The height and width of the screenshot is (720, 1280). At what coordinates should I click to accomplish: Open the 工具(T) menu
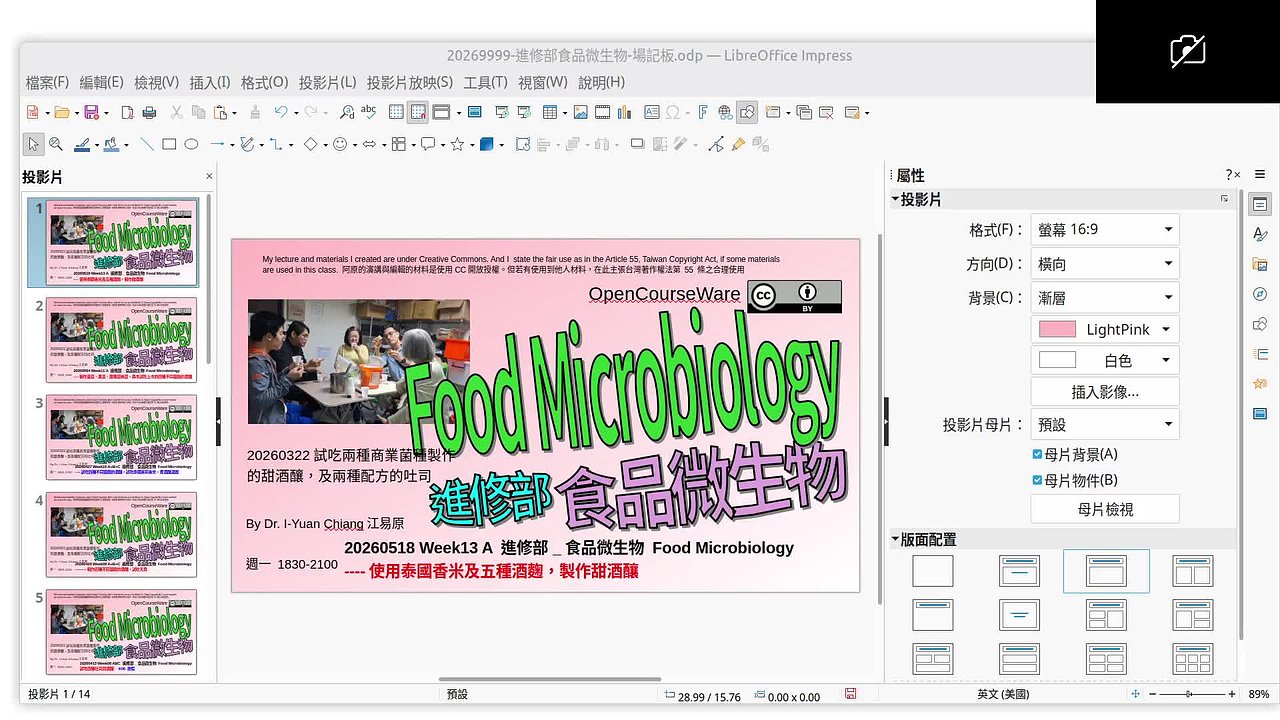tap(485, 82)
